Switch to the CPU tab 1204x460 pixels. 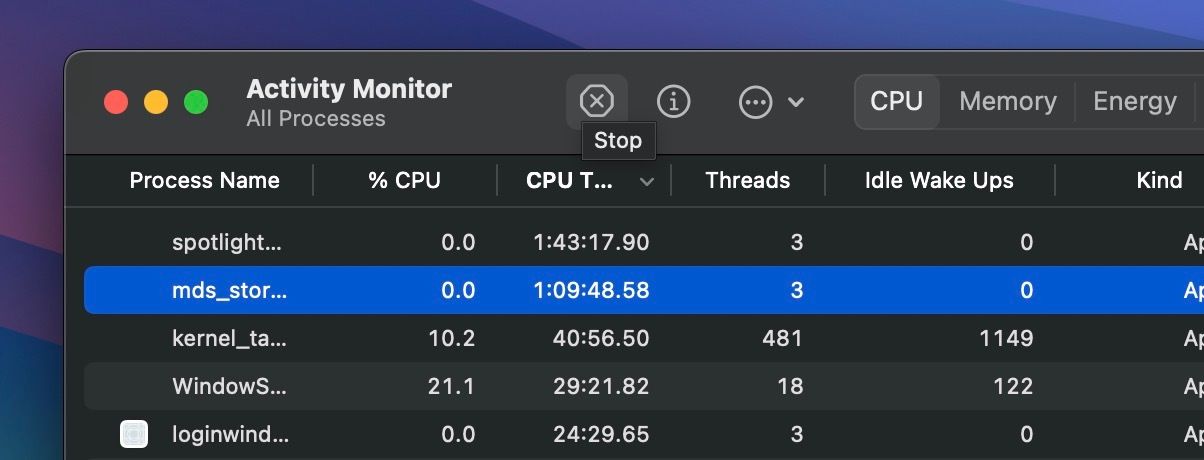pos(896,101)
